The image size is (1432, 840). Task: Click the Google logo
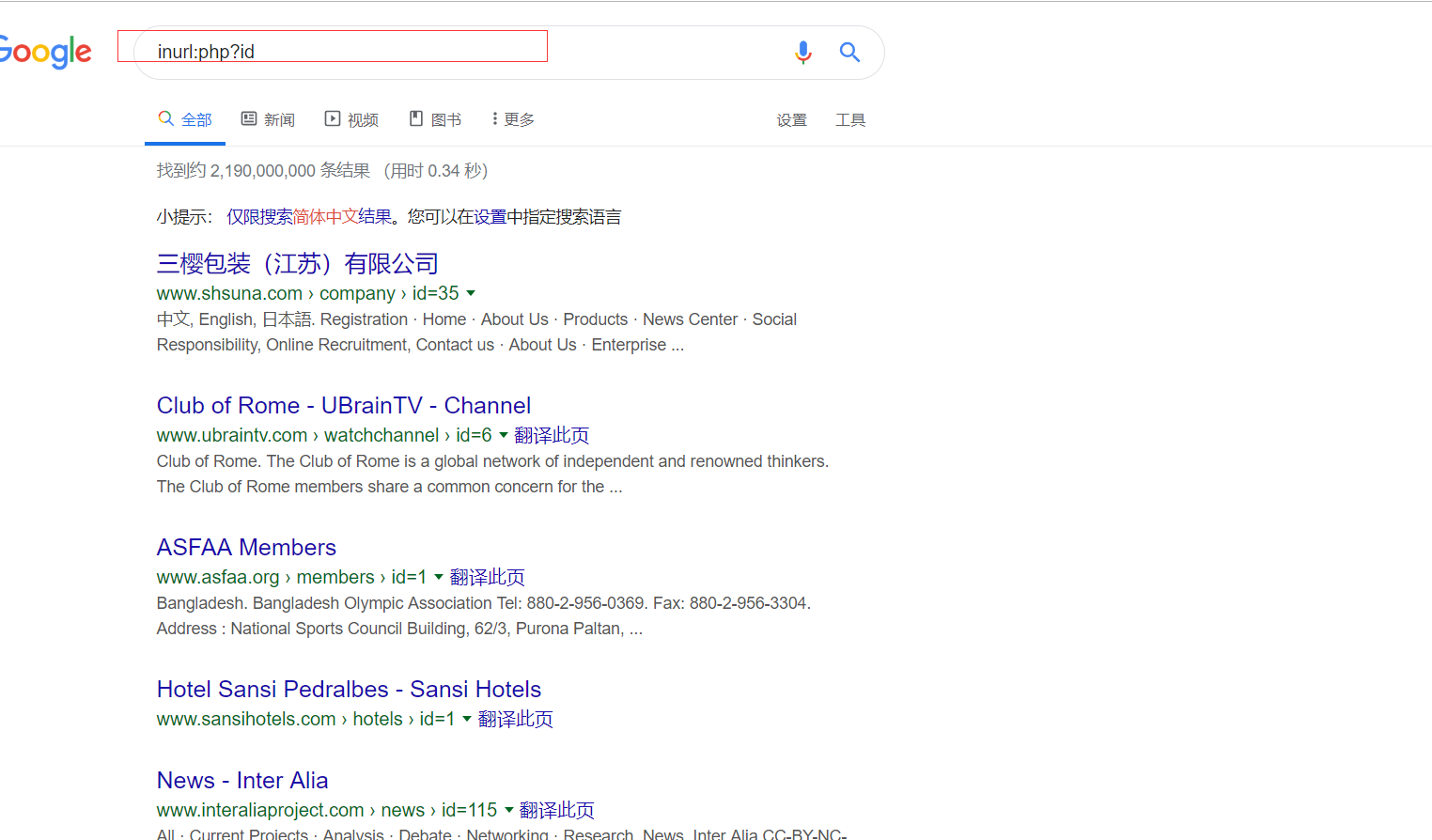pos(43,53)
